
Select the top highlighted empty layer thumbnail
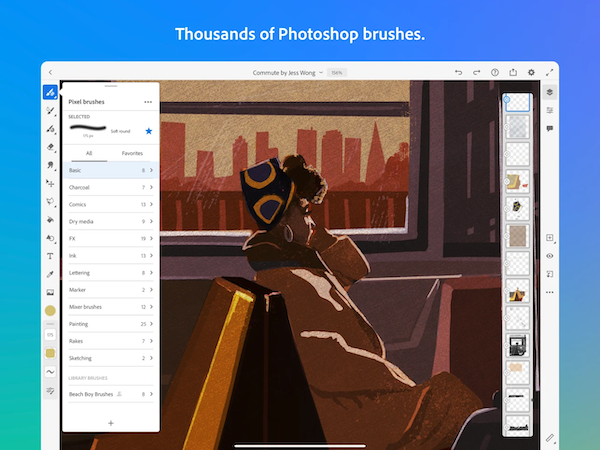click(517, 103)
